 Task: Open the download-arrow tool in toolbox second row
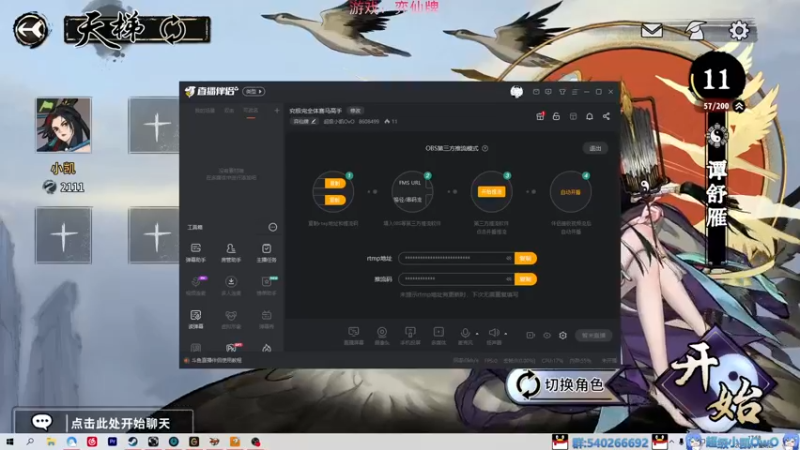point(231,286)
